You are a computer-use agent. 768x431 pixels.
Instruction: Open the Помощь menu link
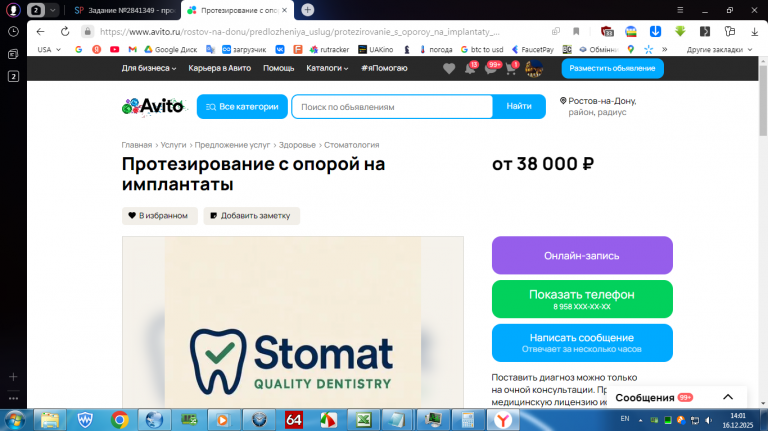(x=278, y=68)
